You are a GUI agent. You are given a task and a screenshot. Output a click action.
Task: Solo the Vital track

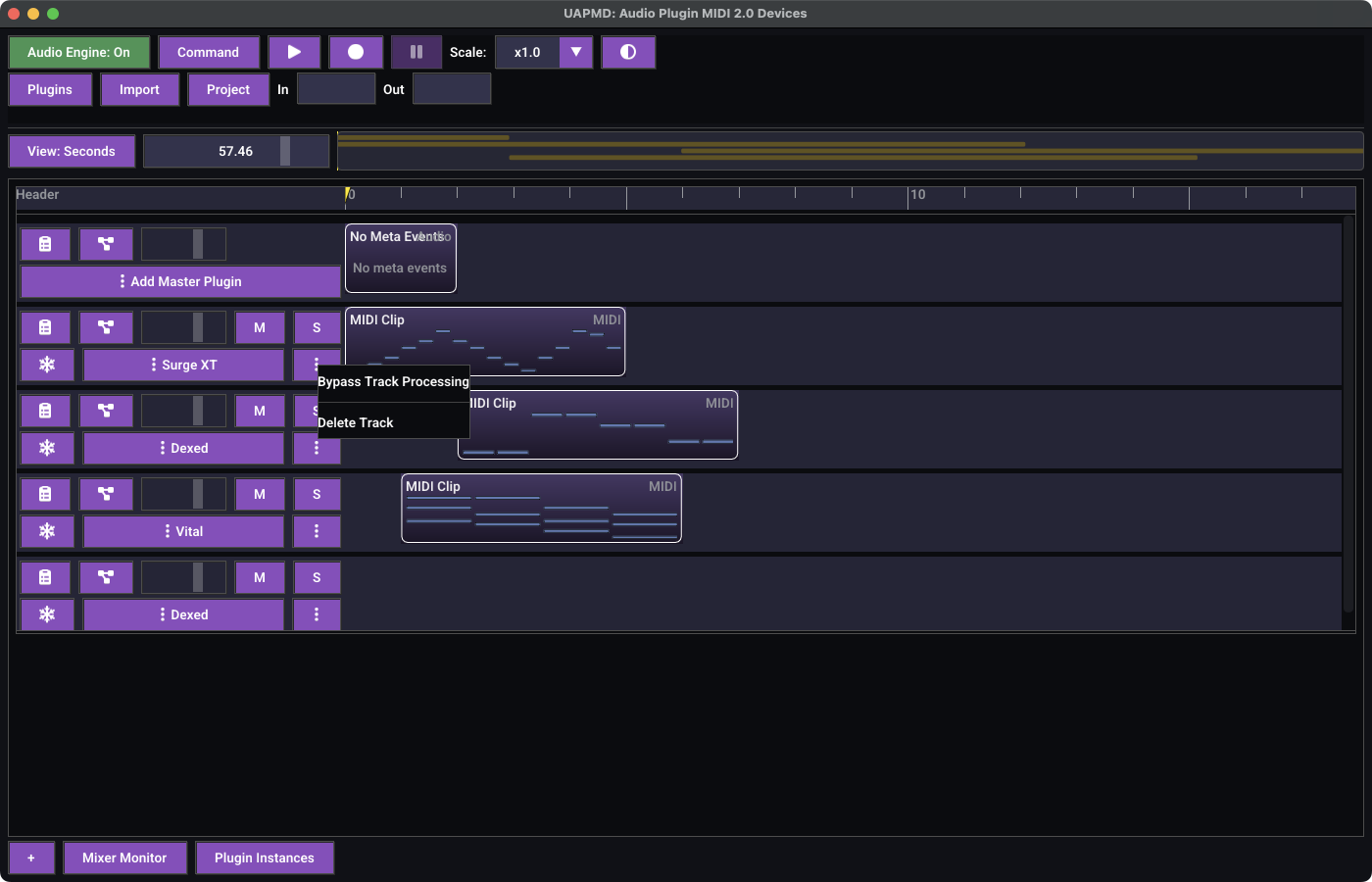pos(317,494)
